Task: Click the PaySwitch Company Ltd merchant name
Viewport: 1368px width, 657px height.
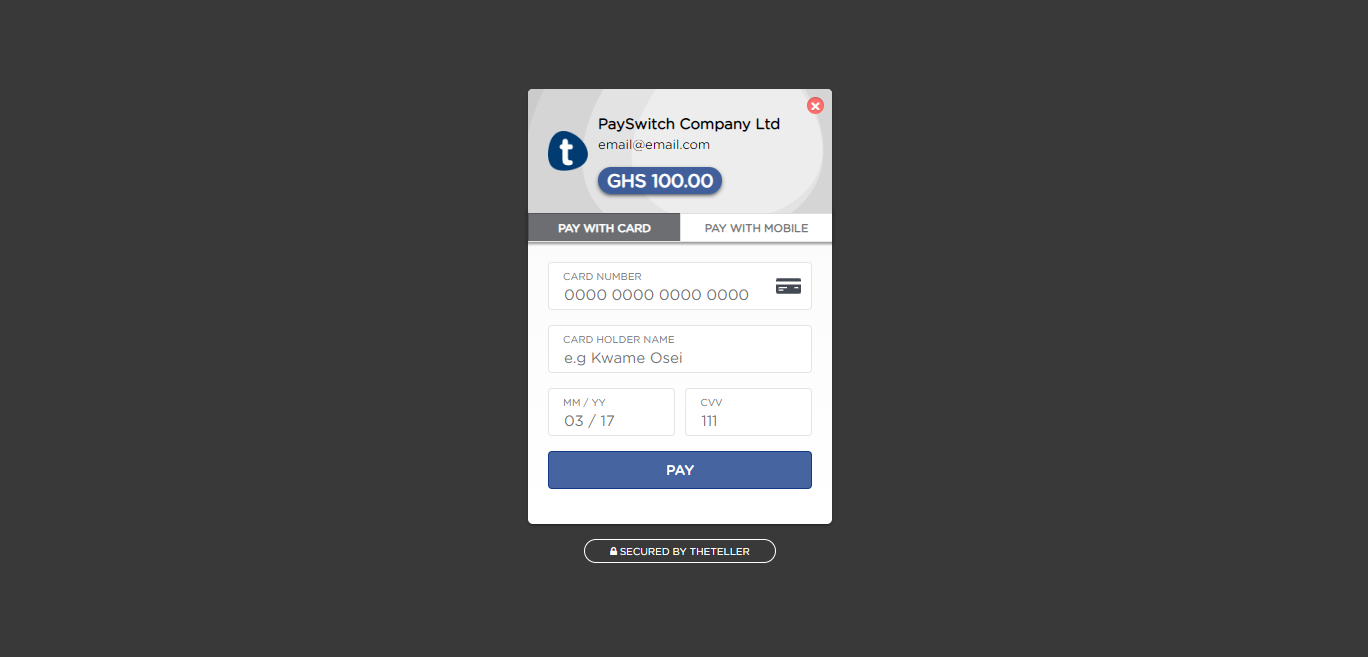Action: coord(689,124)
